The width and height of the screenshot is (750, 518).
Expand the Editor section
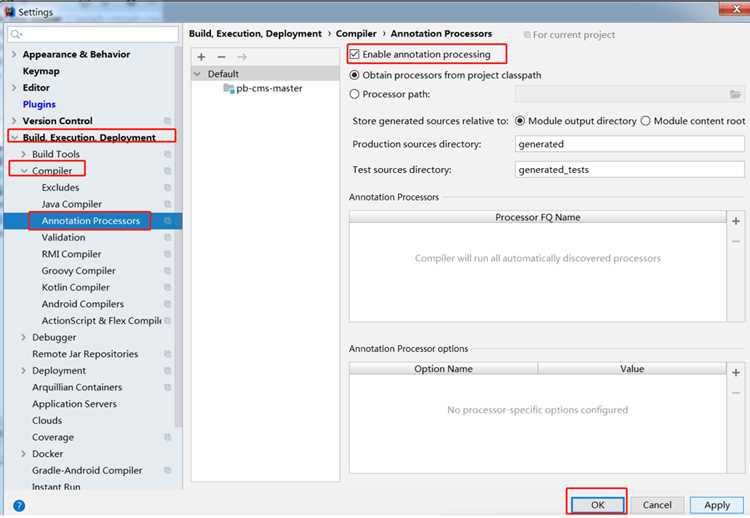[x=14, y=88]
